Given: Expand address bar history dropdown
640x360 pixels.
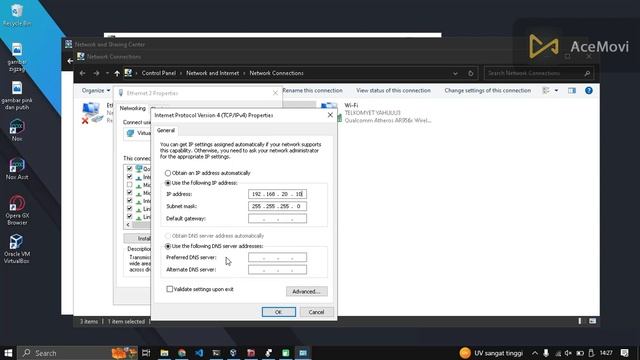Looking at the screenshot, I should [x=455, y=73].
